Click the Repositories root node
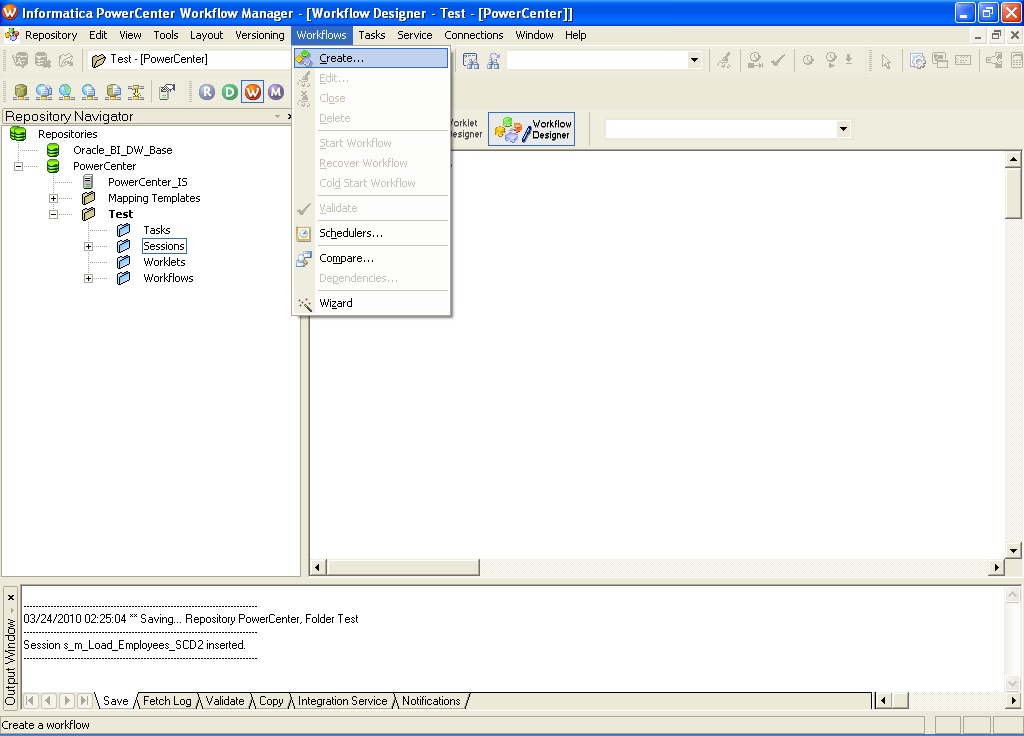 67,135
